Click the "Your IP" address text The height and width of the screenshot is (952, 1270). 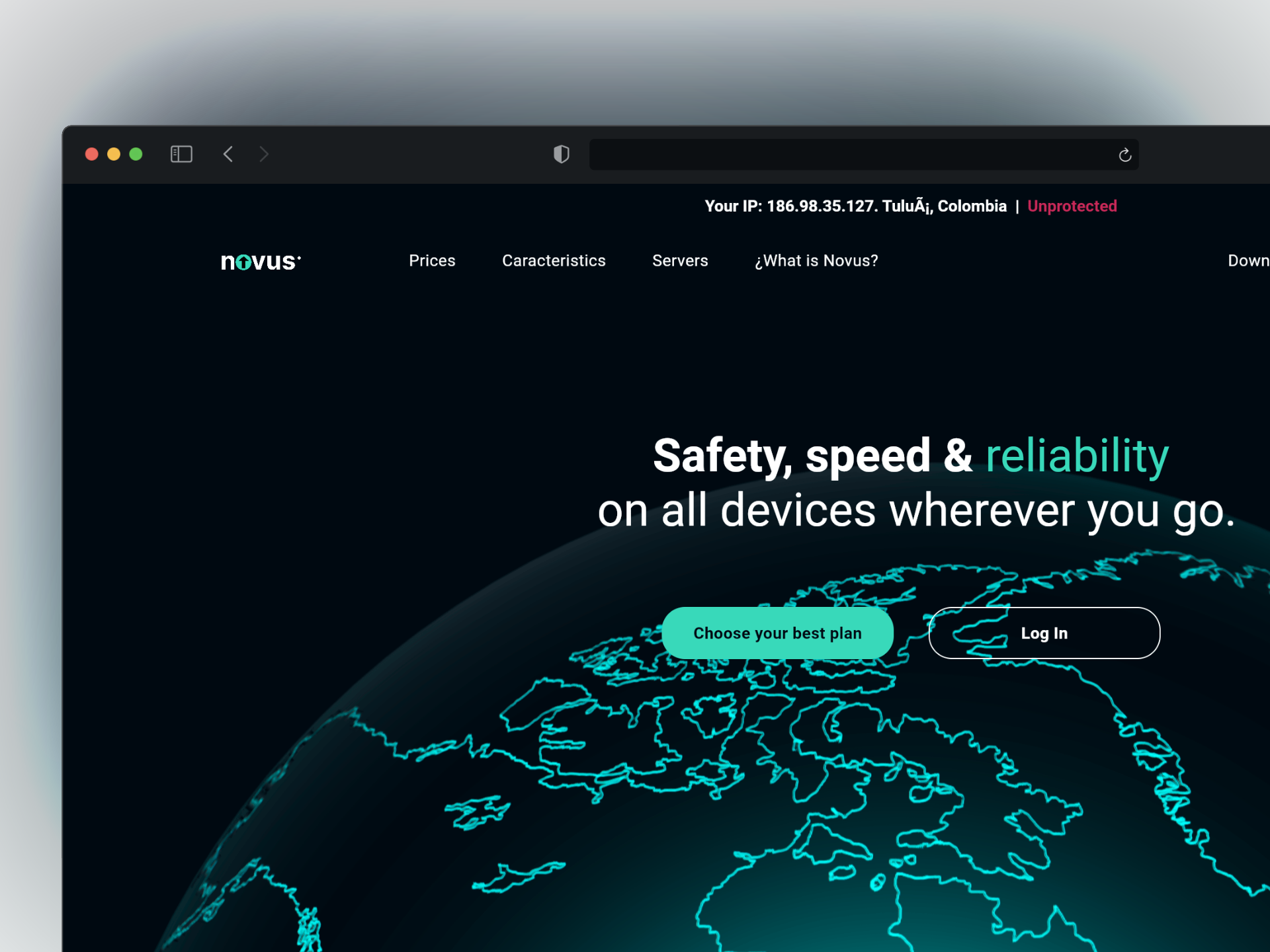tap(855, 206)
